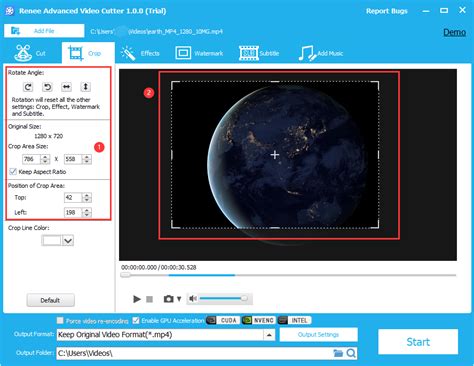
Task: Open Add Music tab
Action: [321, 53]
